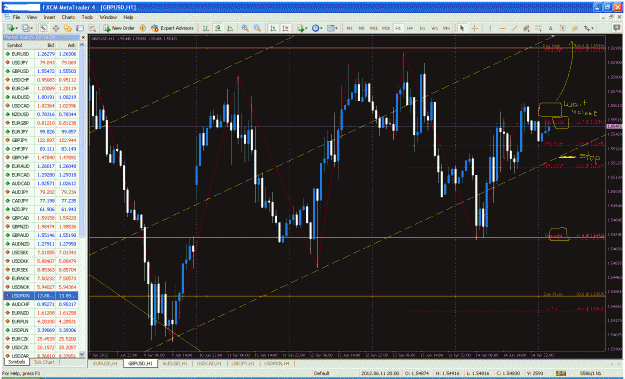
Task: Select the vertical line drawing tool
Action: [x=490, y=28]
